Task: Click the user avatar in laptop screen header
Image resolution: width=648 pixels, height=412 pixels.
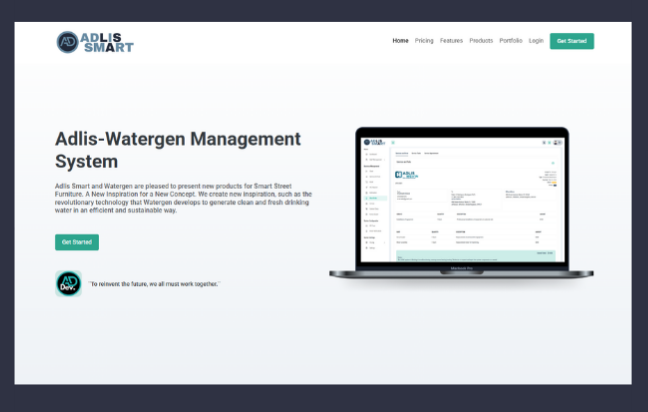Action: click(x=557, y=143)
